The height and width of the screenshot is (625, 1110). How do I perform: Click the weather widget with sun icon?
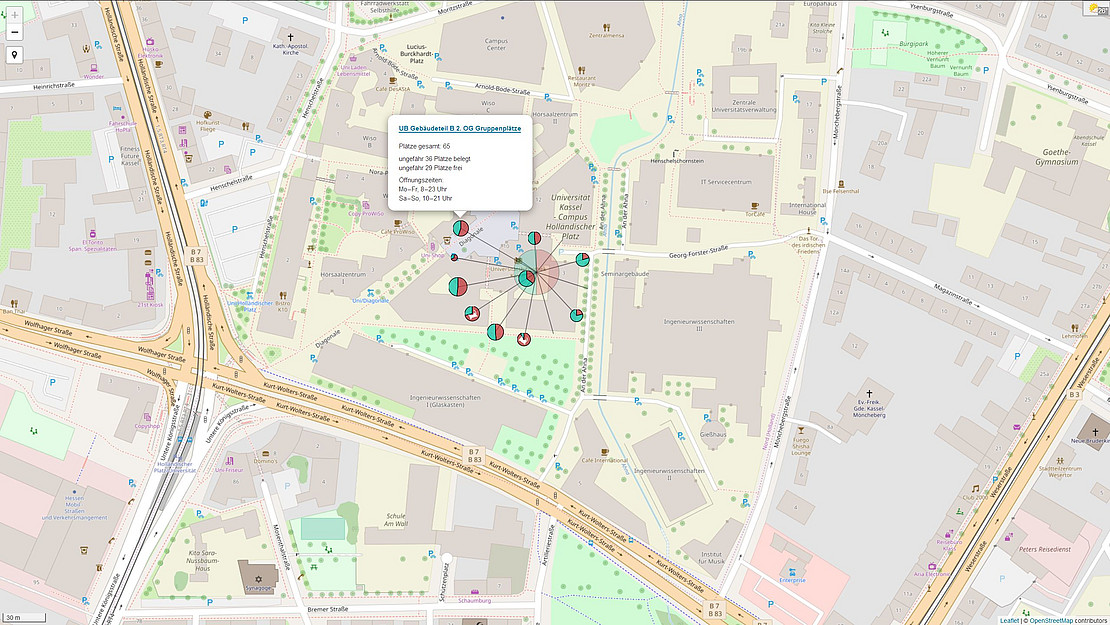[x=1098, y=8]
